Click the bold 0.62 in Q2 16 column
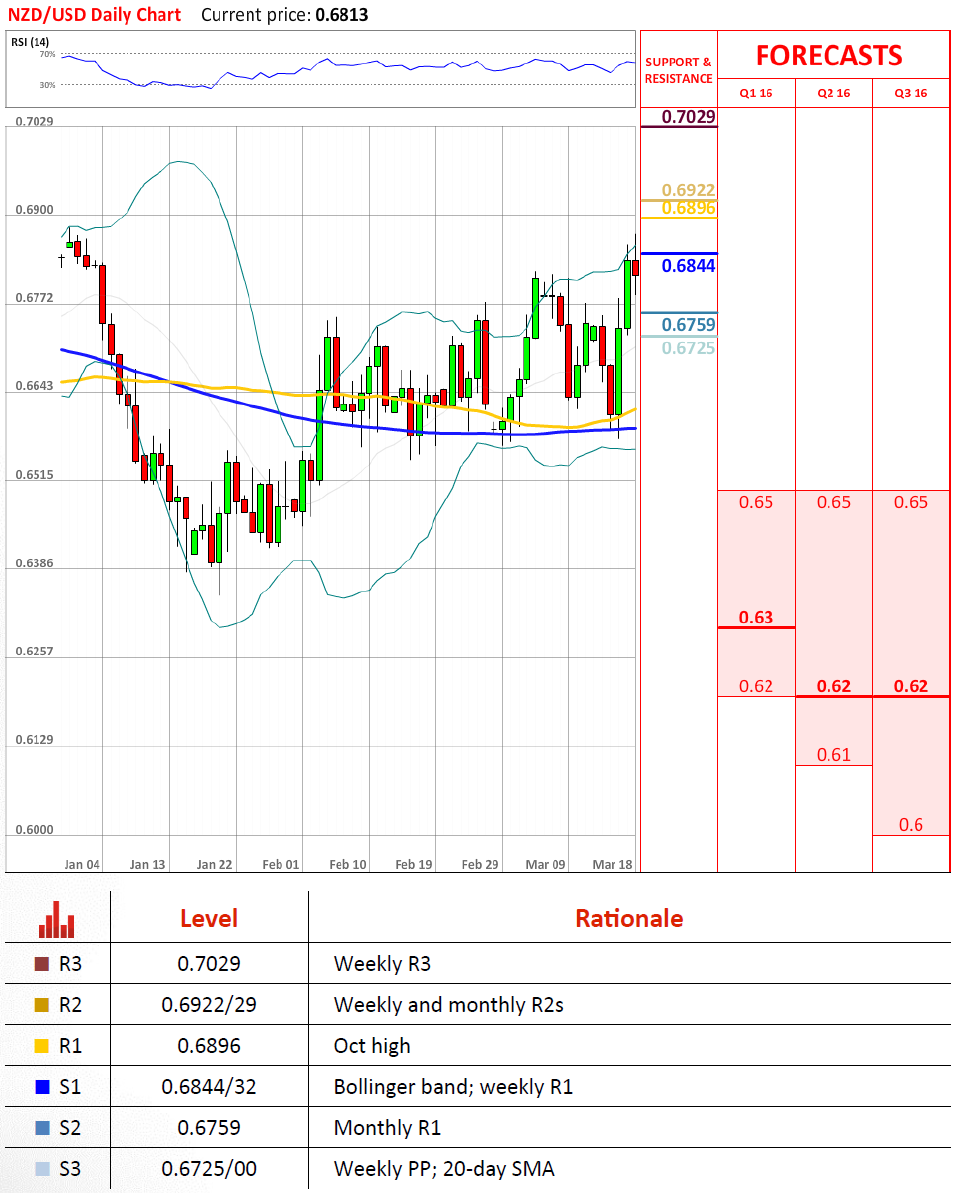Image resolution: width=963 pixels, height=1193 pixels. (x=834, y=686)
